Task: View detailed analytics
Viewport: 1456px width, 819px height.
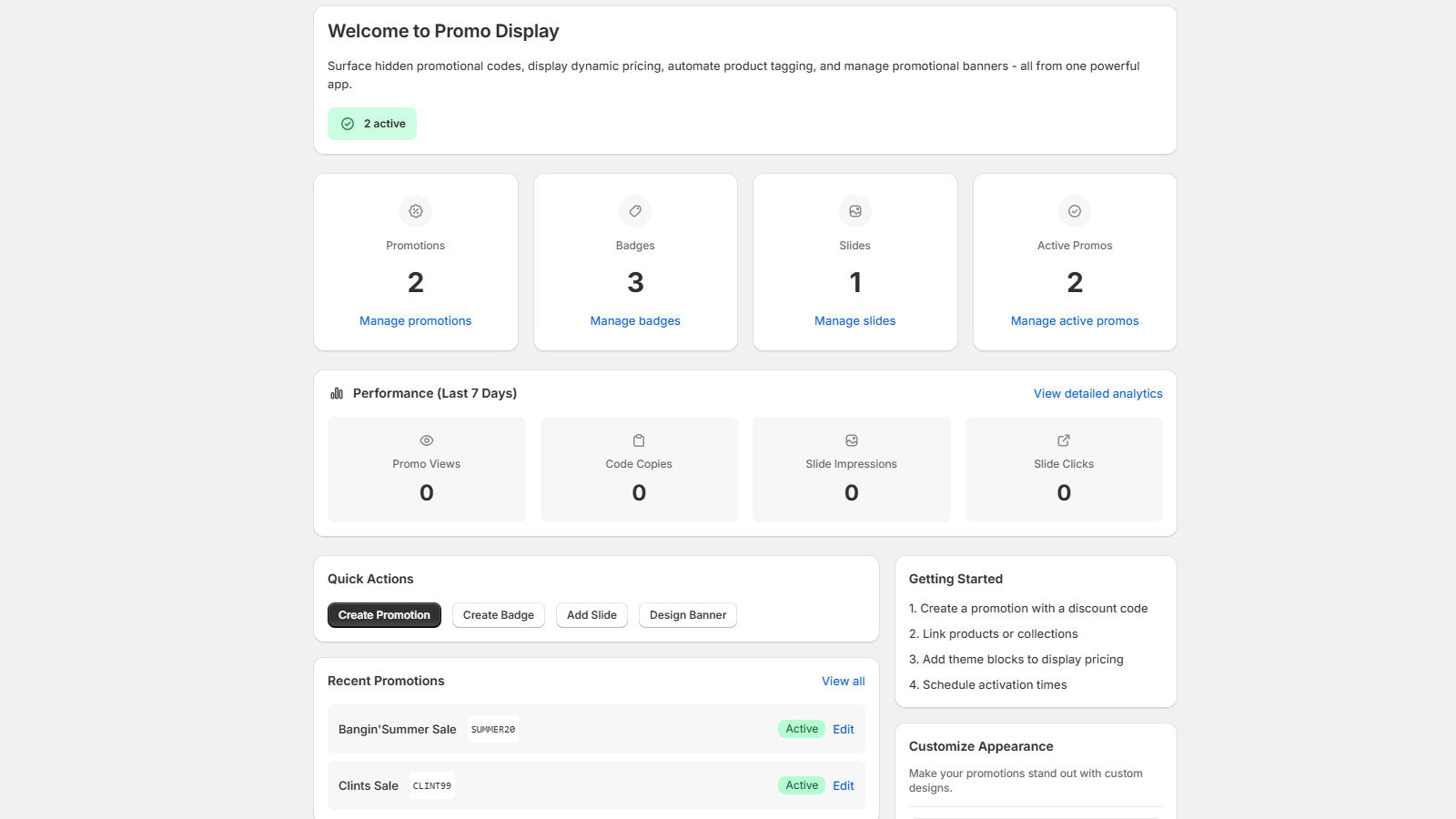Action: coord(1097,393)
